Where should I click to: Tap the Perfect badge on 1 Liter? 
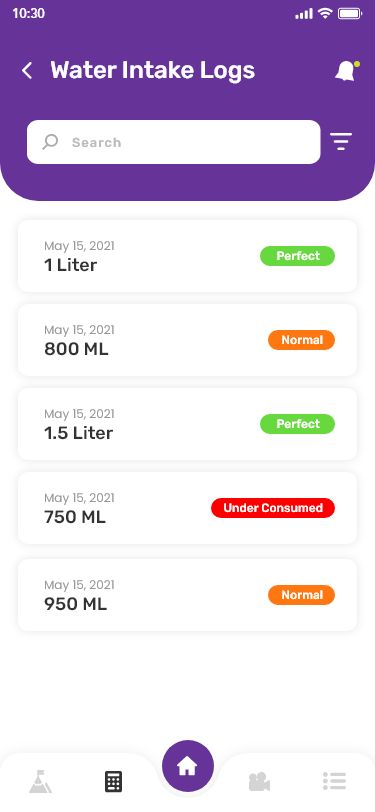click(x=297, y=256)
